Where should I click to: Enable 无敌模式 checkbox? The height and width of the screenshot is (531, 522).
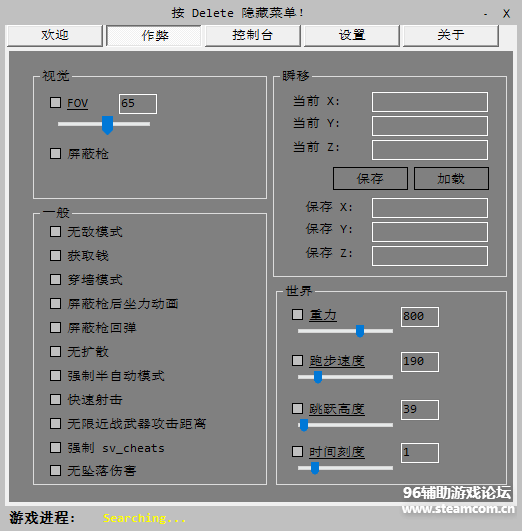point(56,232)
